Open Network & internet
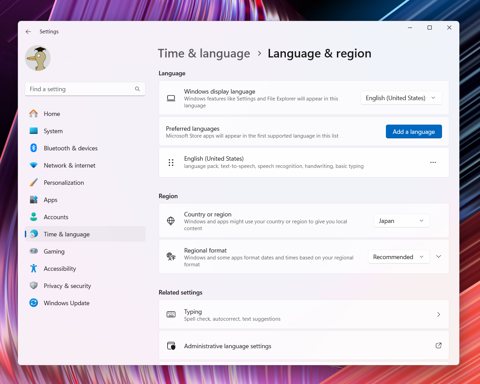This screenshot has height=384, width=480. tap(85, 165)
